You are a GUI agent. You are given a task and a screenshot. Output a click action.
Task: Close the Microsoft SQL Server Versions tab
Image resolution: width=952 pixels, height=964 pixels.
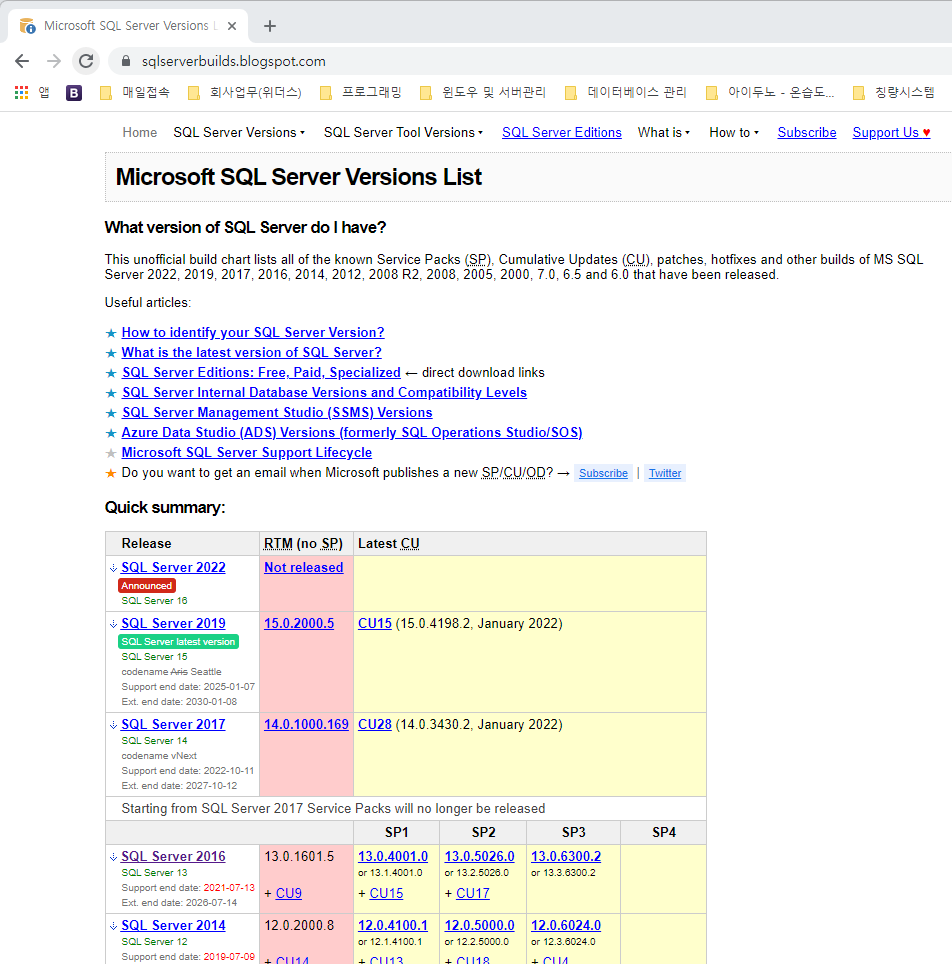[x=232, y=26]
